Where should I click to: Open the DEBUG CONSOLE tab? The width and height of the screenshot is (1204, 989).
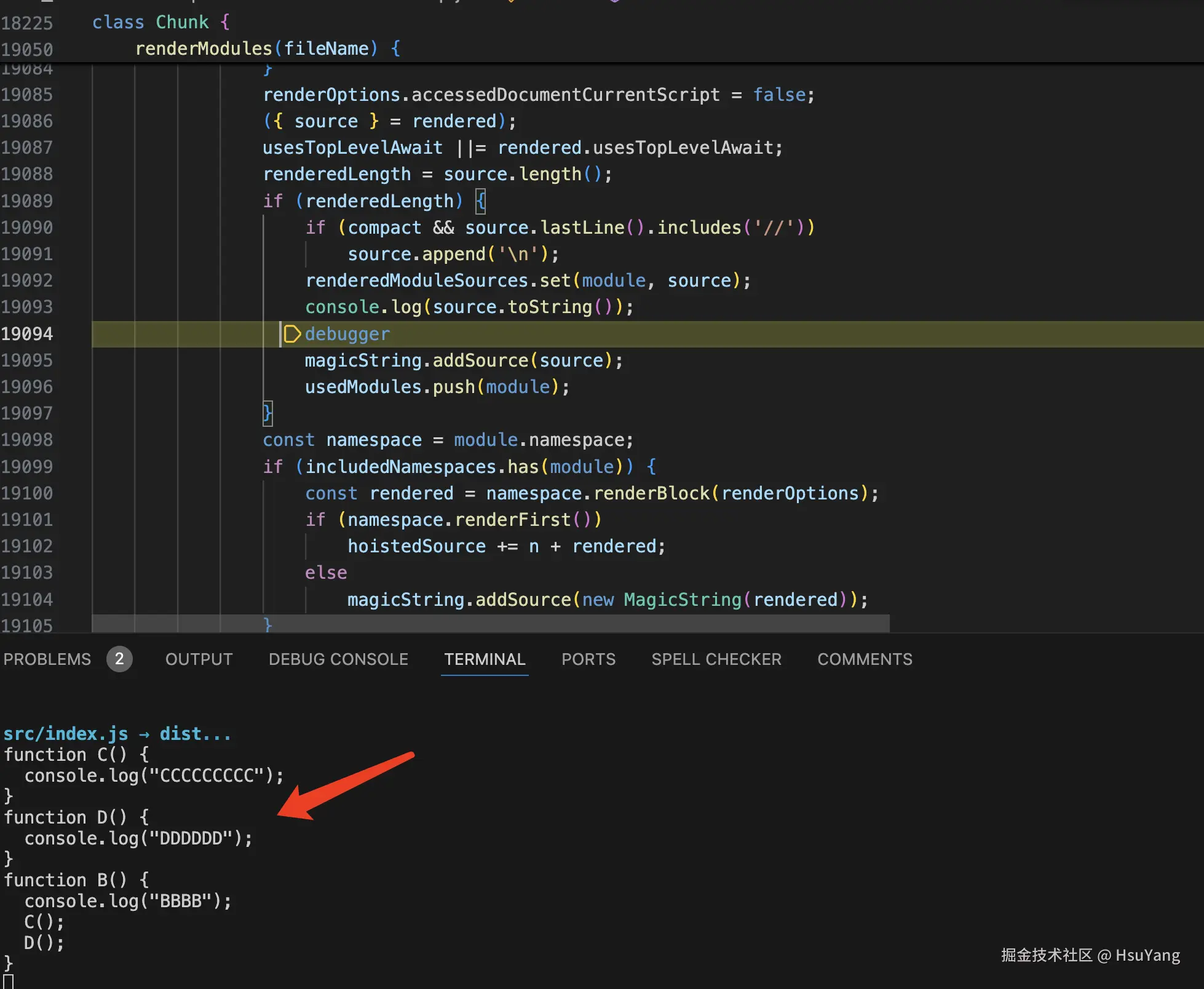338,659
